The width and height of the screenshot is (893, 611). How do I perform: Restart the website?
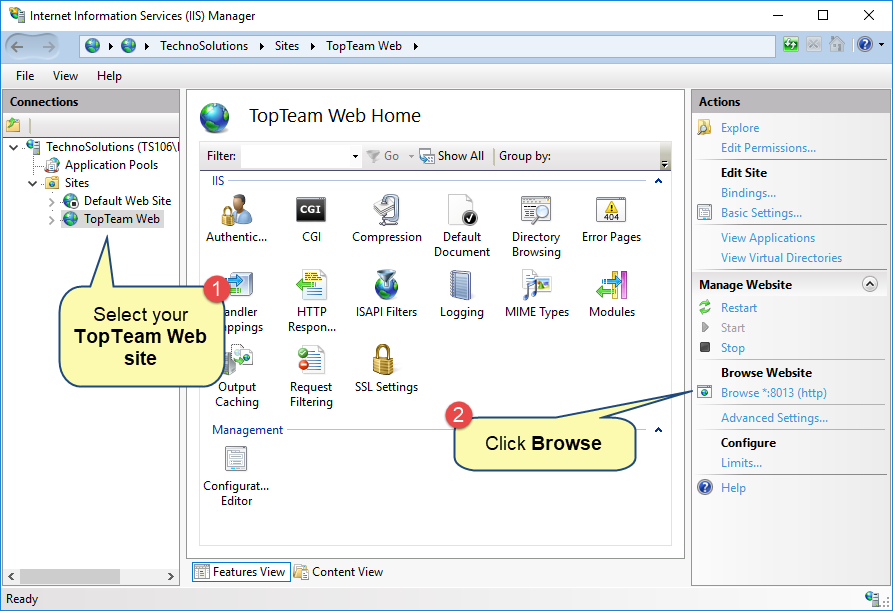pyautogui.click(x=739, y=308)
